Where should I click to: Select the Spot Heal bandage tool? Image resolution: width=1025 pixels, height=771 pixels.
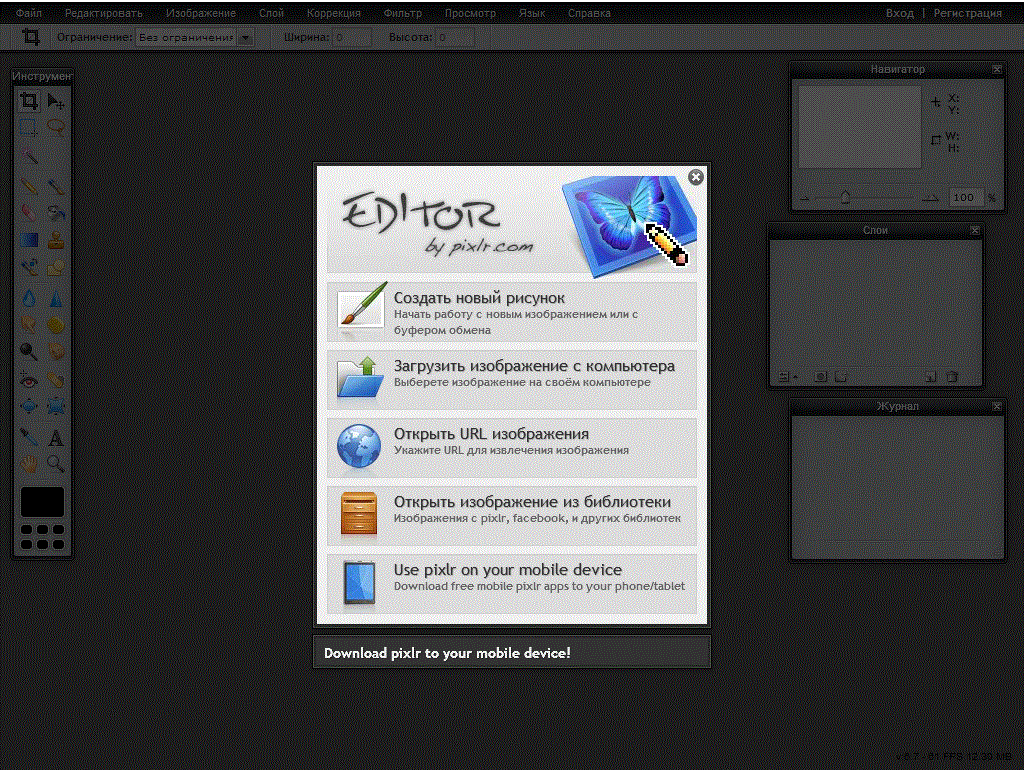tap(56, 380)
